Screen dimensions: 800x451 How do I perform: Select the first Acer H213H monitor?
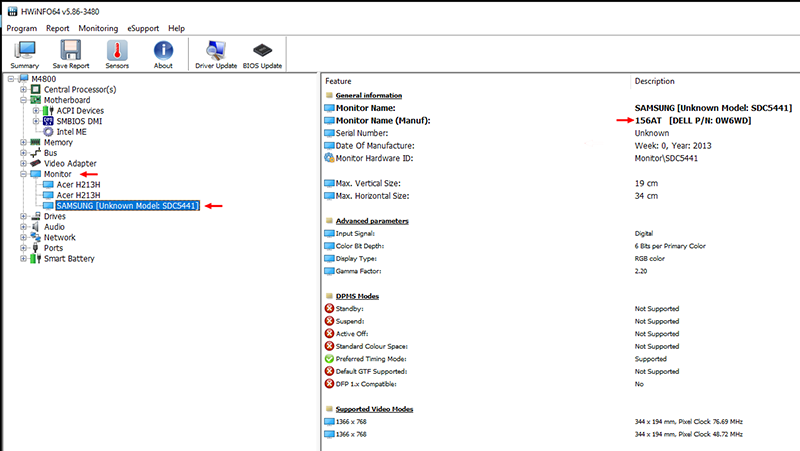click(78, 185)
